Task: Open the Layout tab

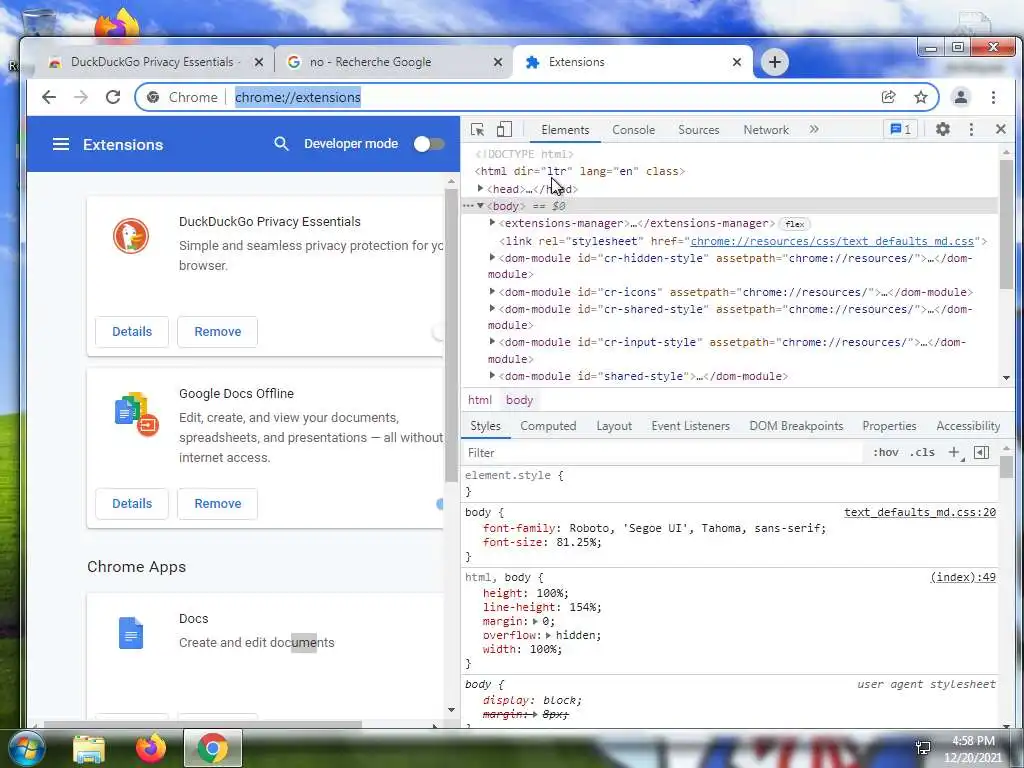Action: pyautogui.click(x=614, y=426)
